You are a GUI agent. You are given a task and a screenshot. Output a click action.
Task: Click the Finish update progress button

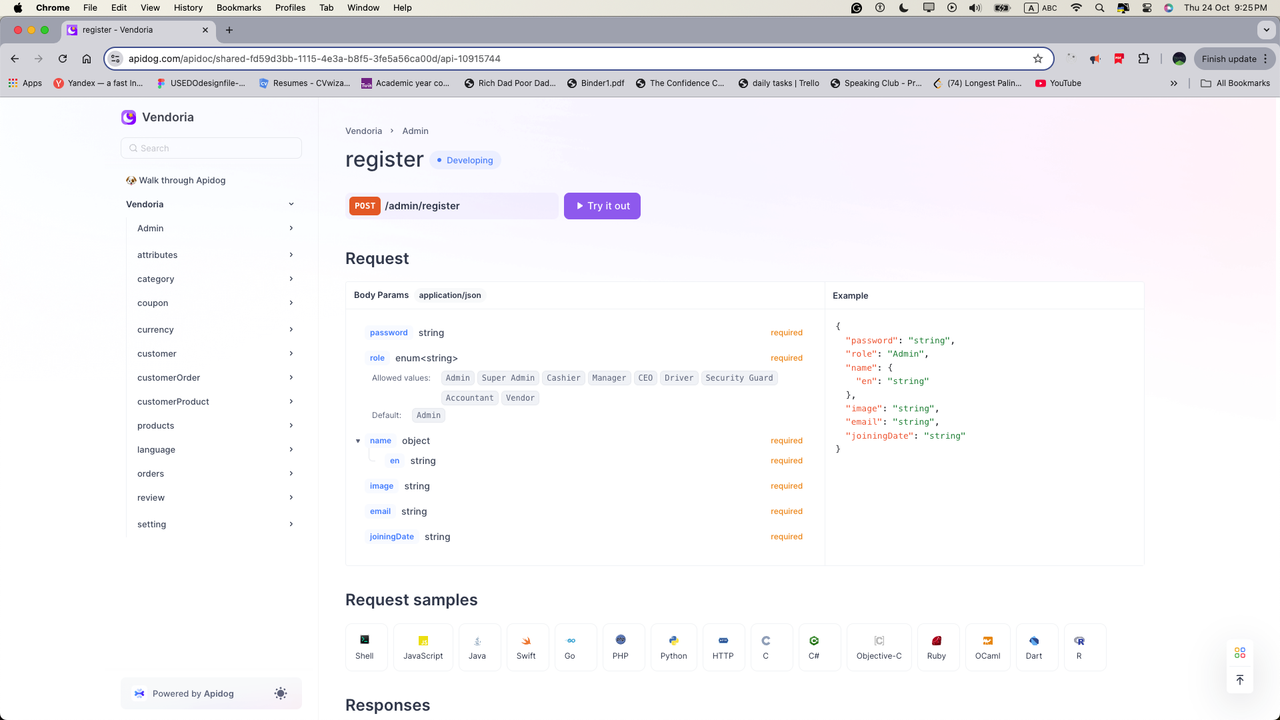[x=1229, y=58]
